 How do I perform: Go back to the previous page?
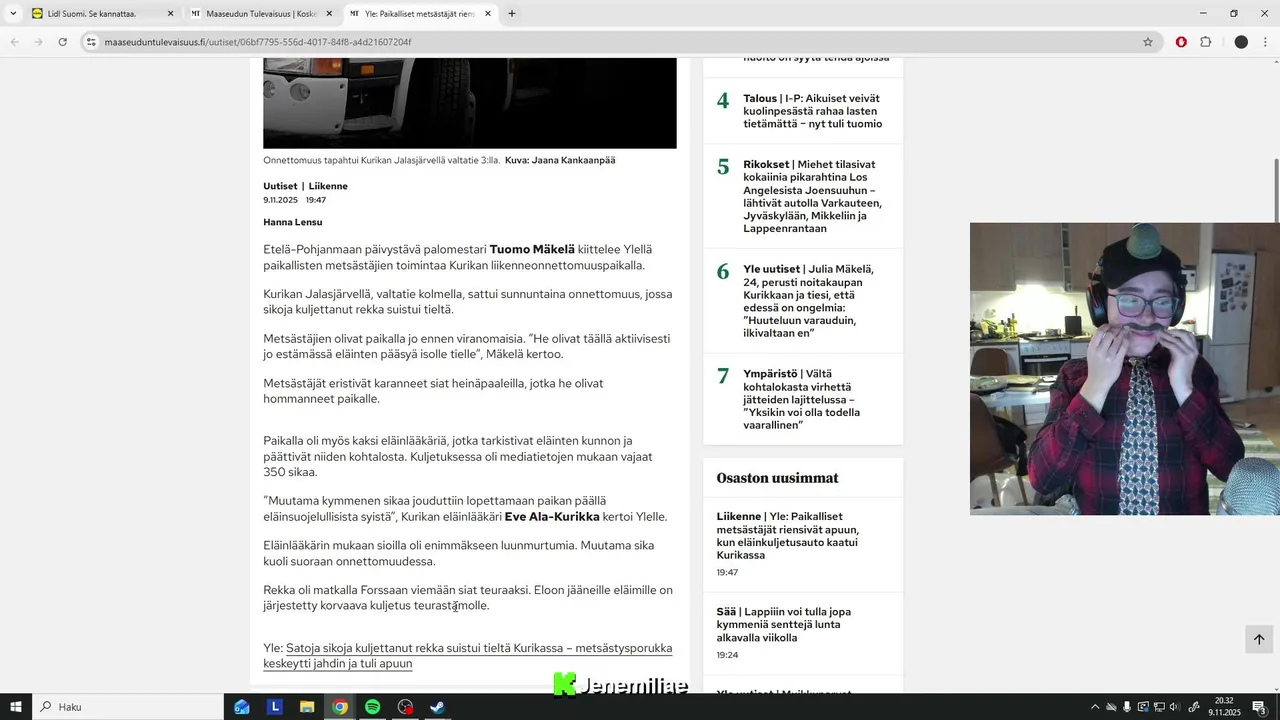(x=14, y=42)
